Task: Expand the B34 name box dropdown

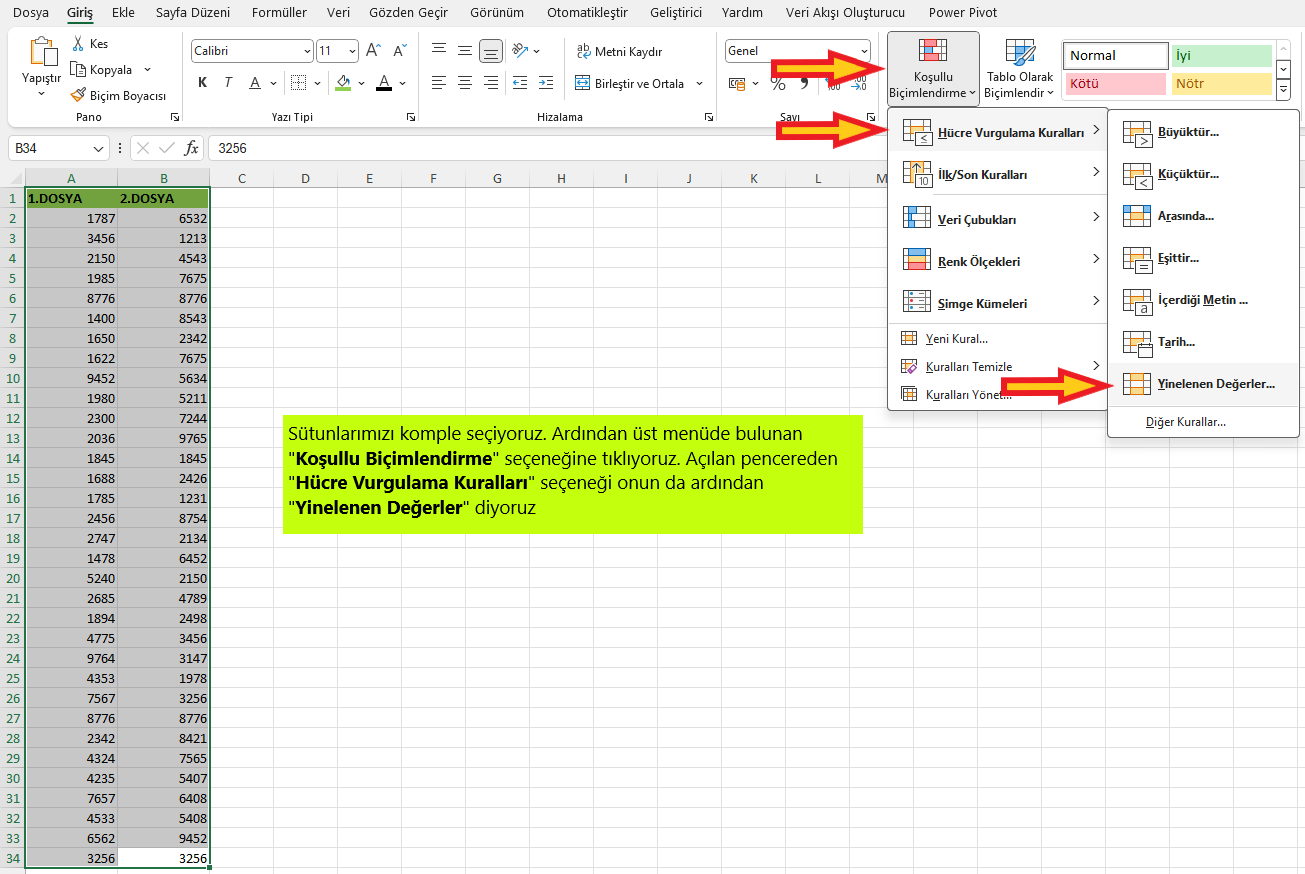Action: (x=98, y=149)
